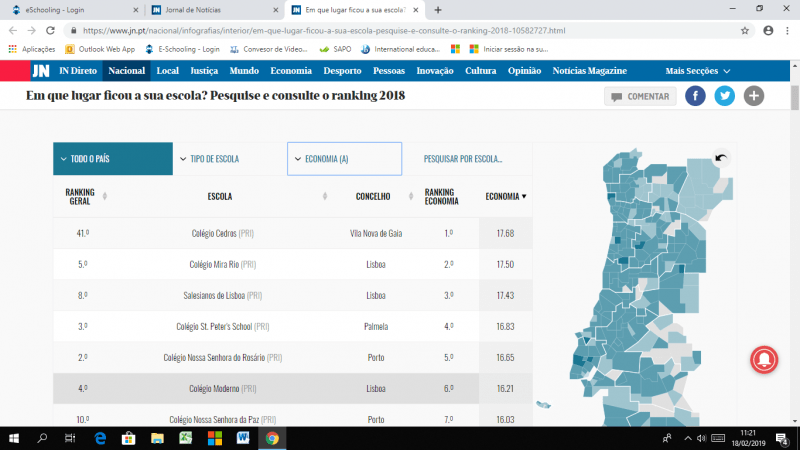This screenshot has width=800, height=450.
Task: Show hidden system tray icons
Action: pos(688,438)
